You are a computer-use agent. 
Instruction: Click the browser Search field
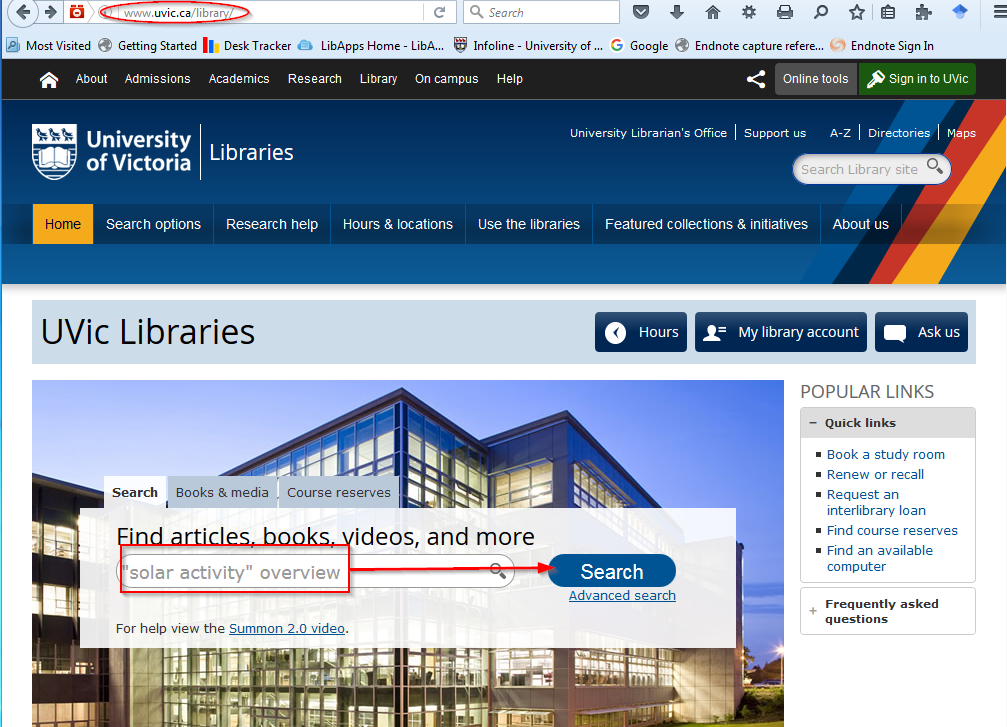coord(541,12)
